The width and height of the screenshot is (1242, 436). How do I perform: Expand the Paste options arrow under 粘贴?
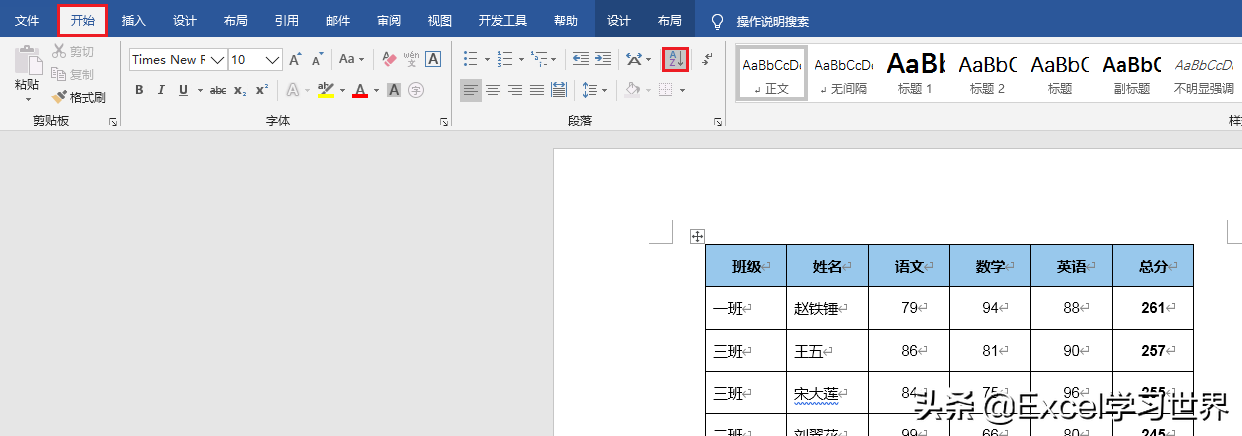28,100
